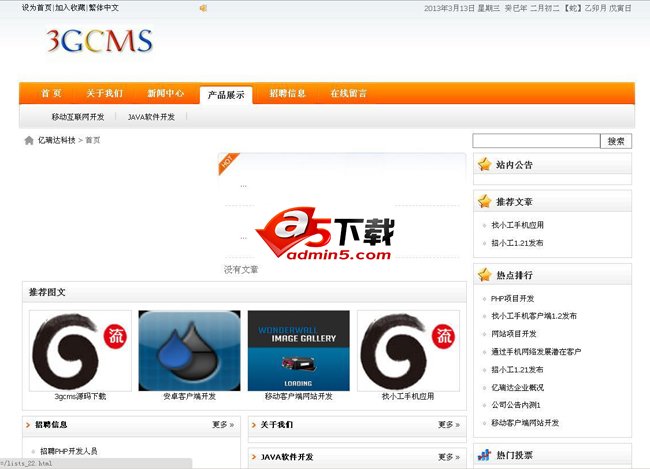The image size is (650, 469).
Task: Click the Wonderwall Image Gallery thumbnail
Action: 298,351
